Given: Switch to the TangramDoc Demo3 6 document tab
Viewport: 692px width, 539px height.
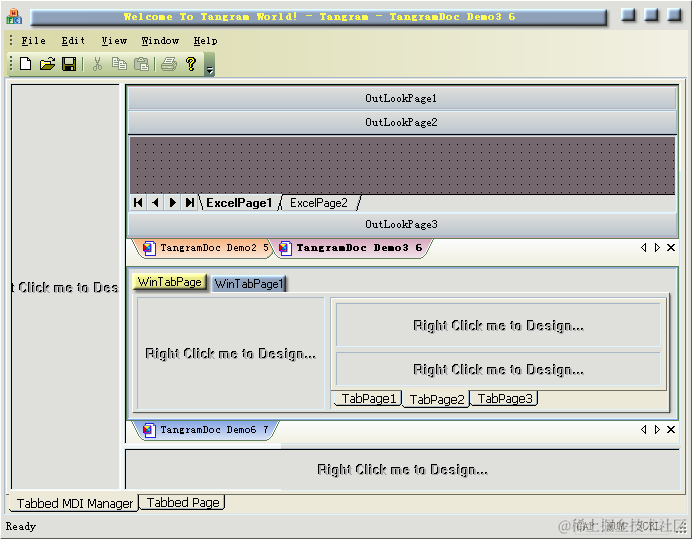Looking at the screenshot, I should click(x=351, y=248).
